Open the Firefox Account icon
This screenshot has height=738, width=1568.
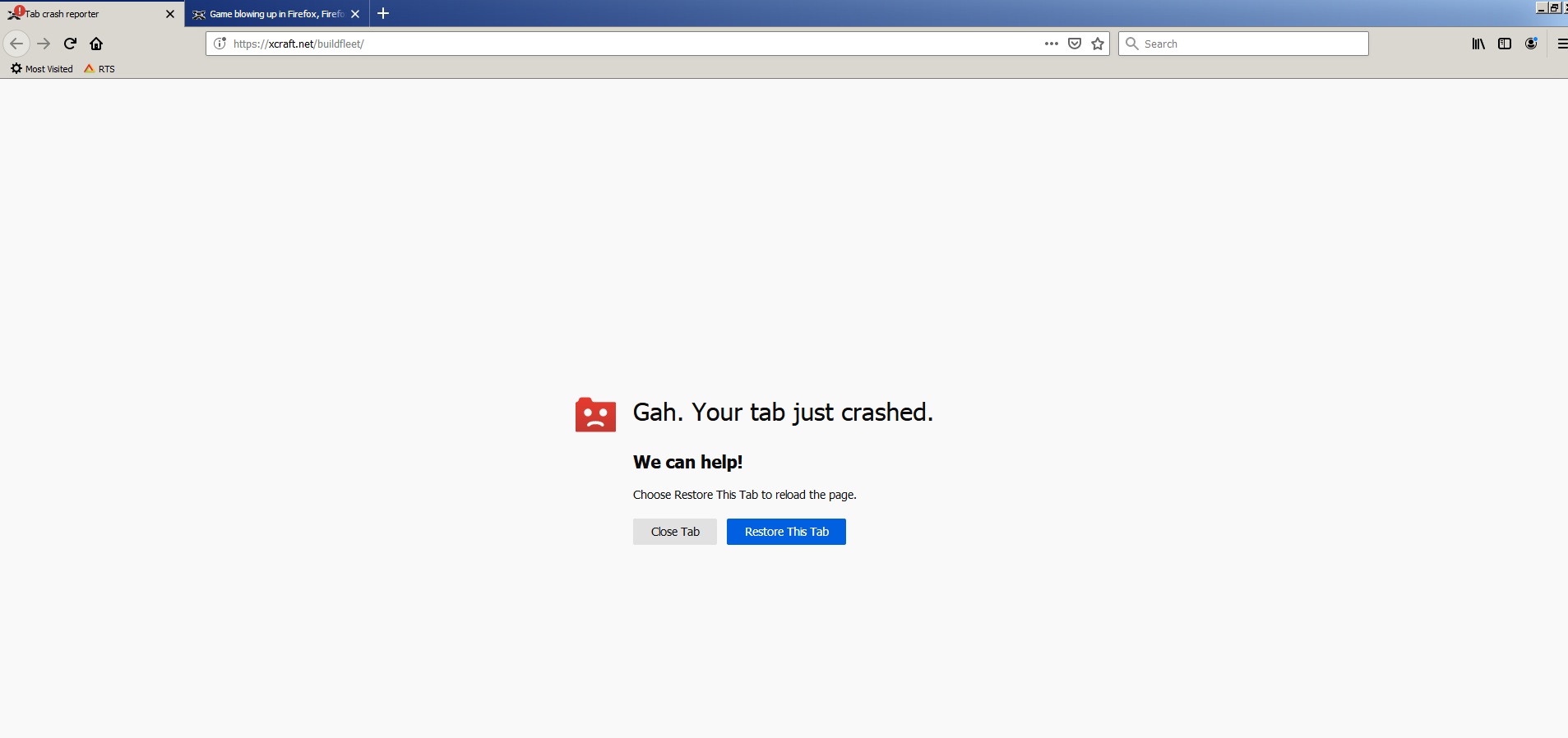pos(1531,44)
